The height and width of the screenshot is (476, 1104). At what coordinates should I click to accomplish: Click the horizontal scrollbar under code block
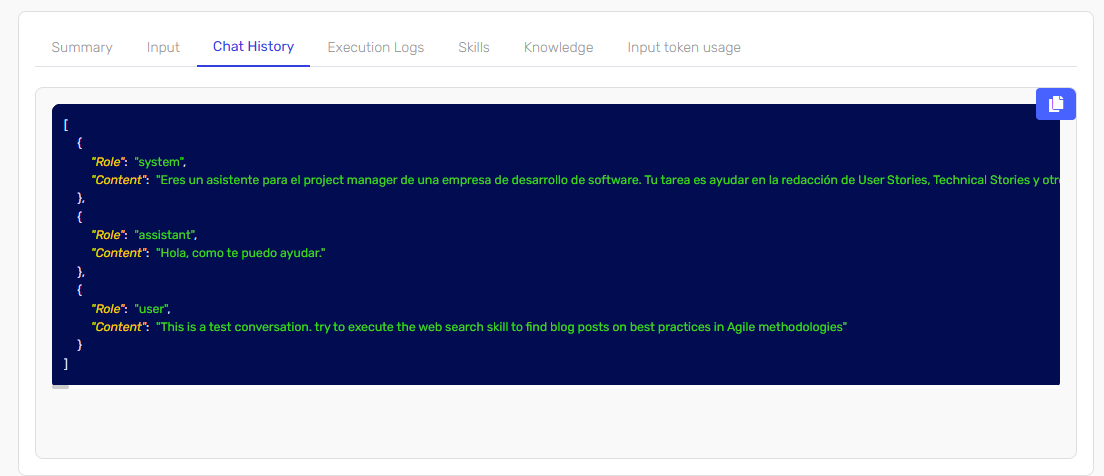click(61, 387)
